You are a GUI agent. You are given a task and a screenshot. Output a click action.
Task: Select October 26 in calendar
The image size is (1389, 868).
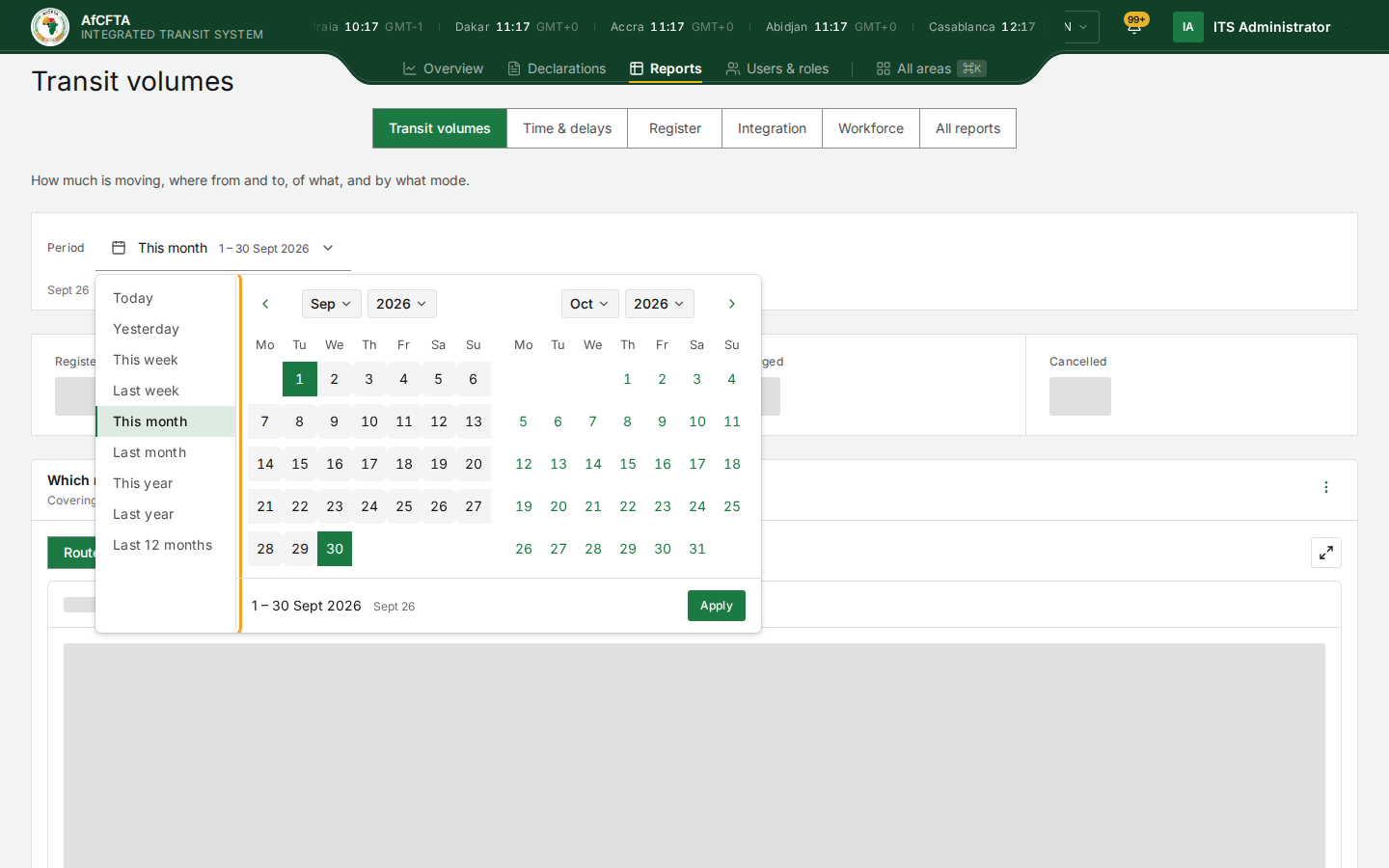pyautogui.click(x=524, y=549)
